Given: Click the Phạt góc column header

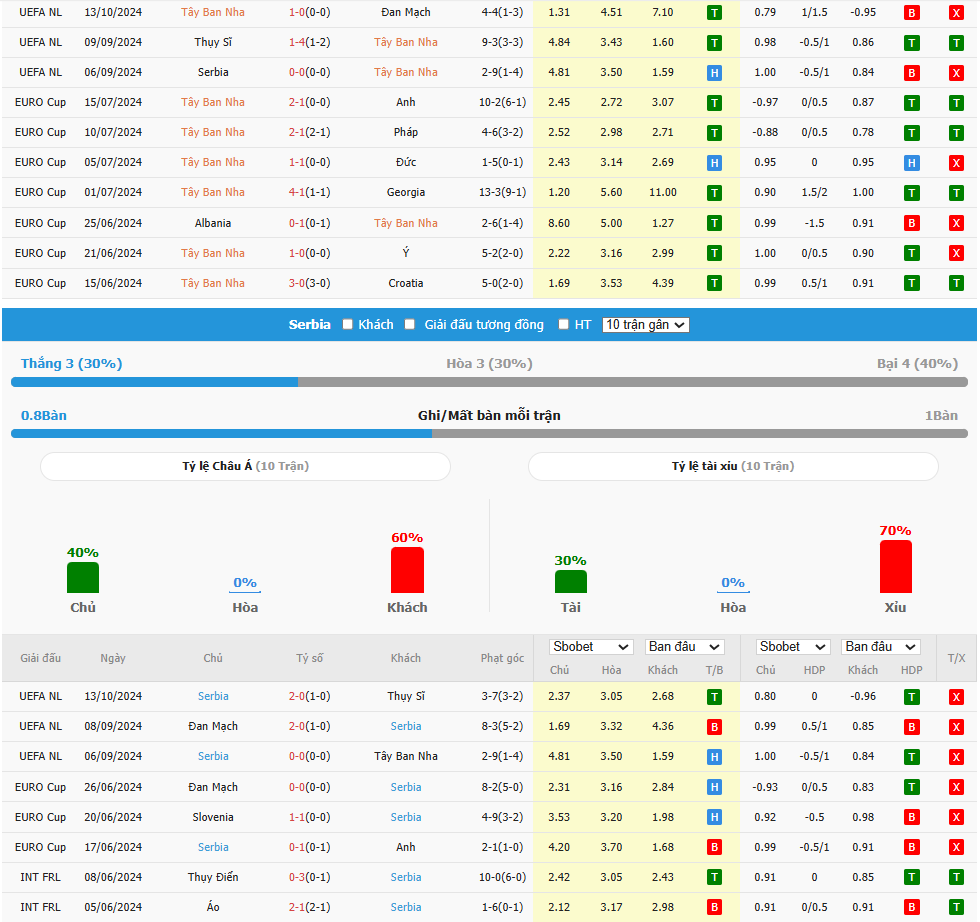Looking at the screenshot, I should tap(502, 658).
